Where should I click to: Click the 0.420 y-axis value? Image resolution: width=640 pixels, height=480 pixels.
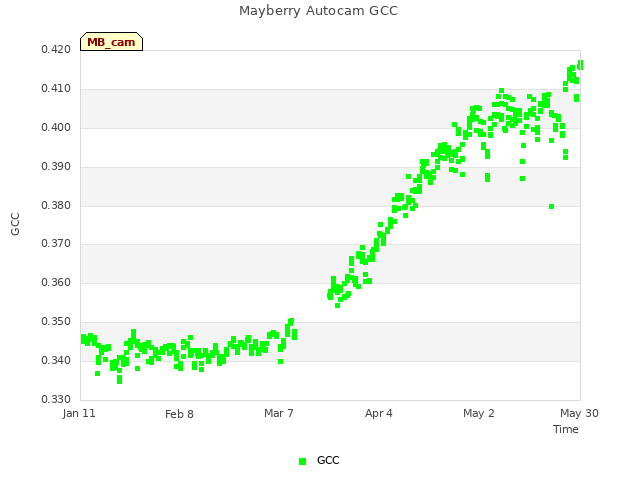click(56, 49)
